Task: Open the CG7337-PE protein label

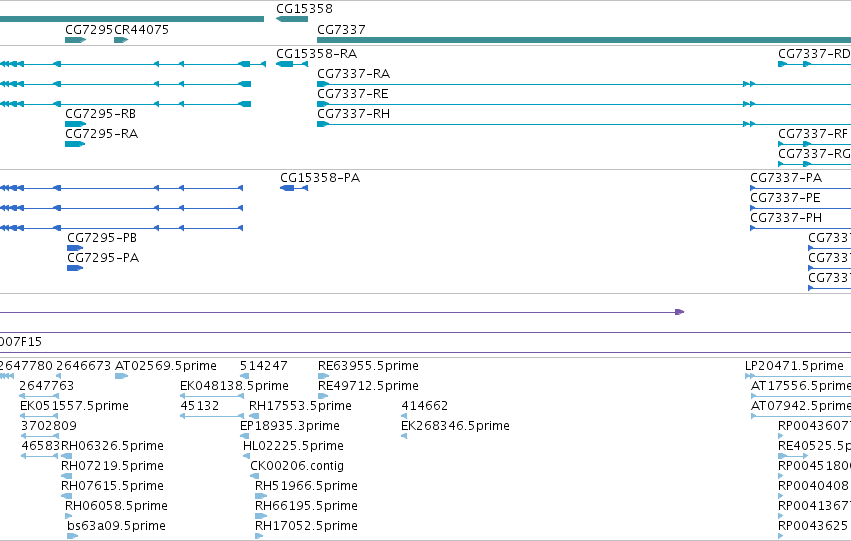Action: [785, 198]
